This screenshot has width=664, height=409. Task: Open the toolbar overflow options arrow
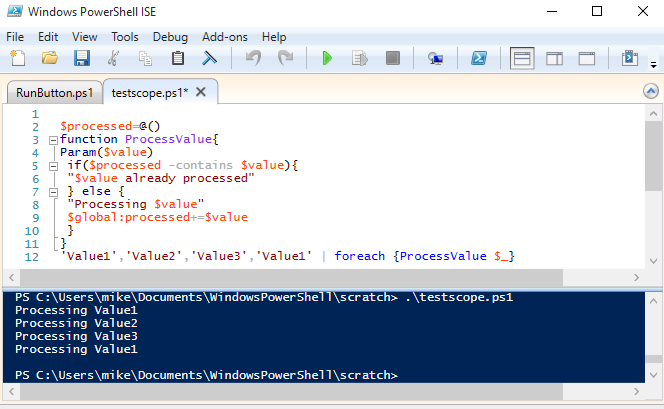pos(653,65)
